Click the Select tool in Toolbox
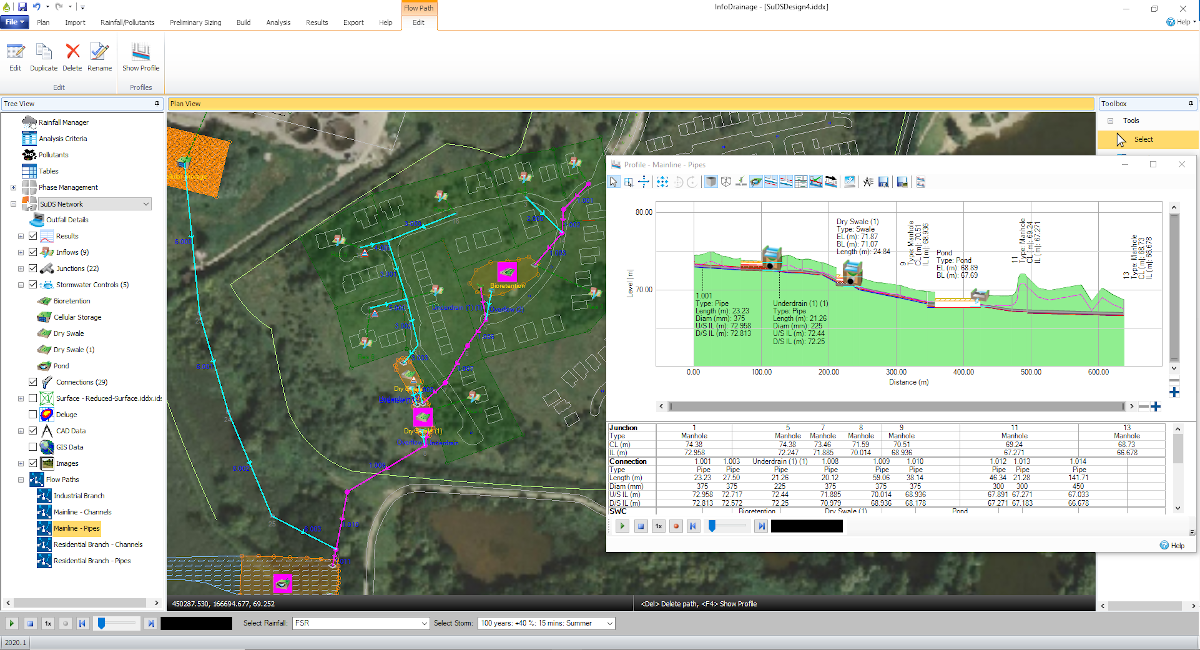The height and width of the screenshot is (650, 1200). click(1143, 140)
